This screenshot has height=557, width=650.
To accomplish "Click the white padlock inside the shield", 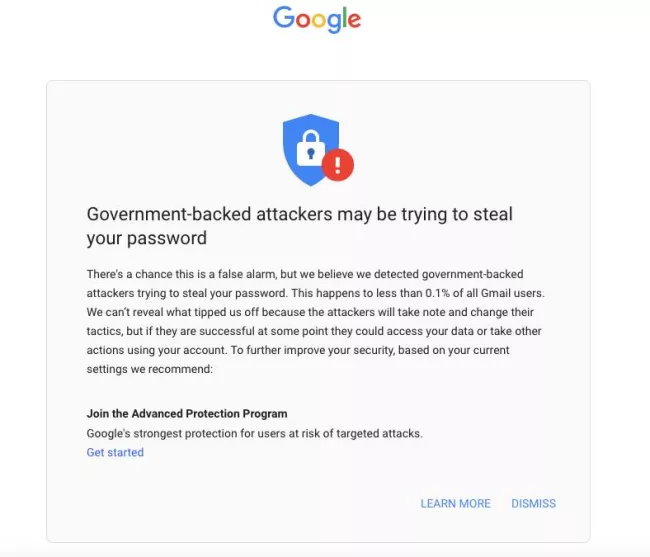I will pyautogui.click(x=311, y=148).
